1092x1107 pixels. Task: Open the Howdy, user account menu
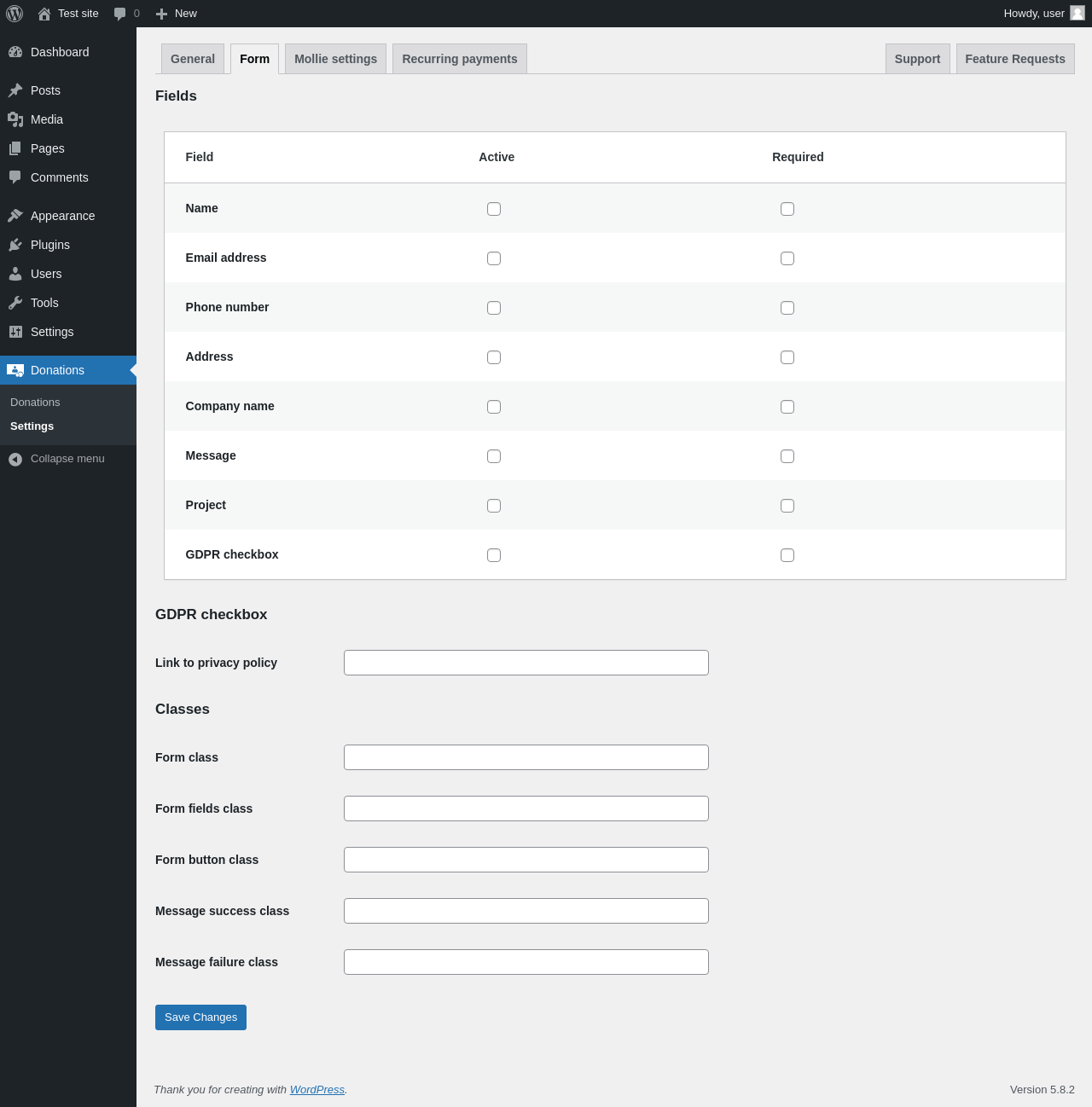pos(1044,14)
